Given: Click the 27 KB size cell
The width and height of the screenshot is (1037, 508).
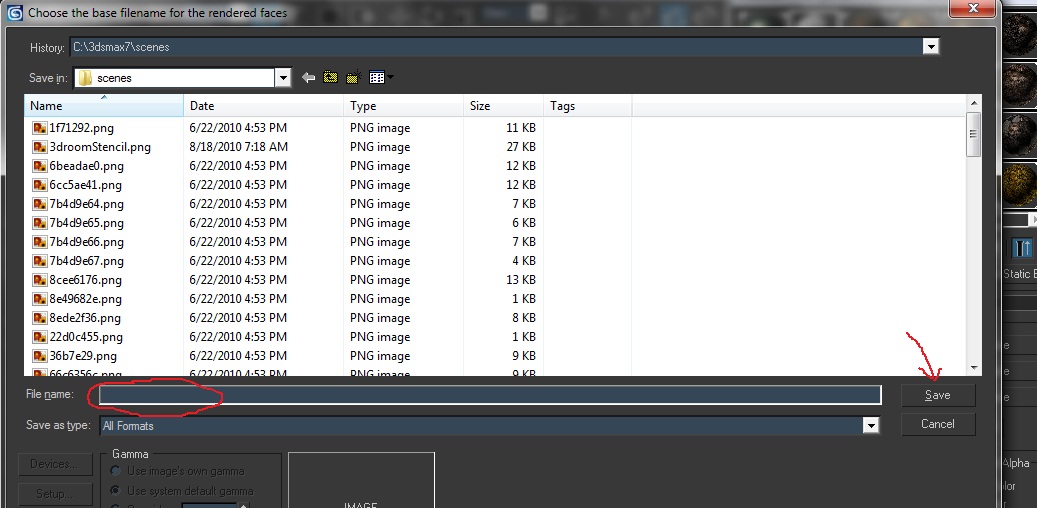Looking at the screenshot, I should tap(520, 147).
